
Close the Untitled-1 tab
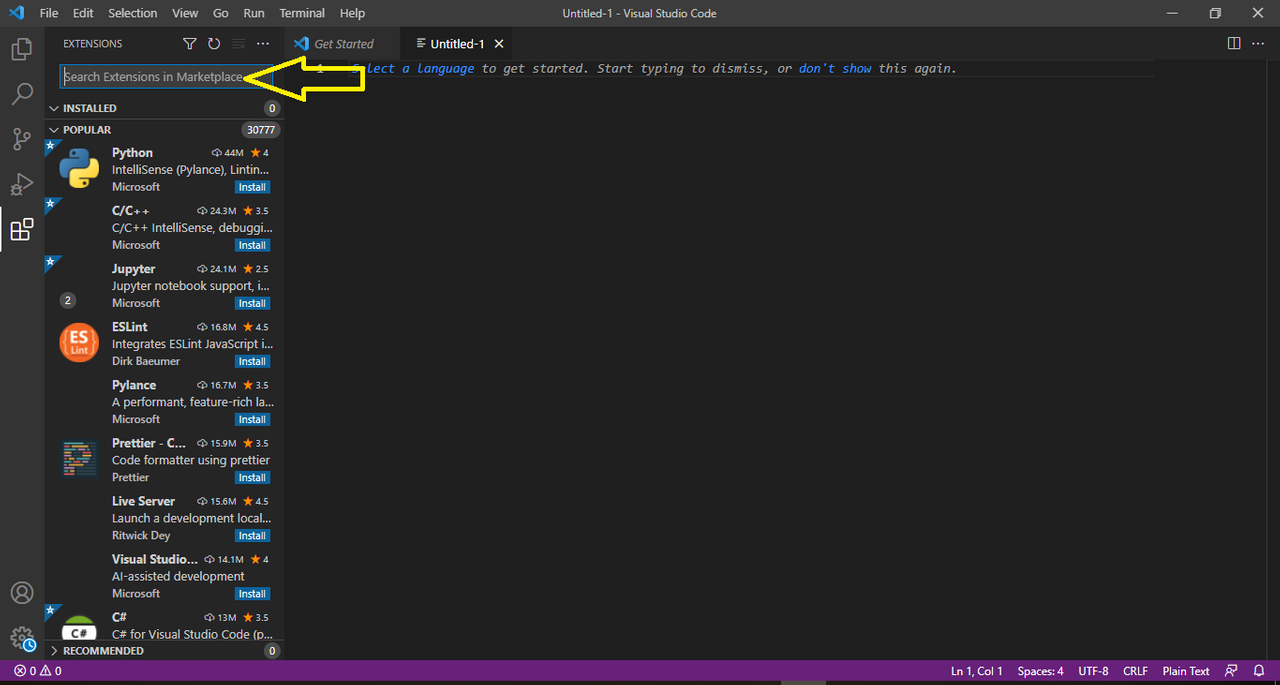pyautogui.click(x=499, y=44)
